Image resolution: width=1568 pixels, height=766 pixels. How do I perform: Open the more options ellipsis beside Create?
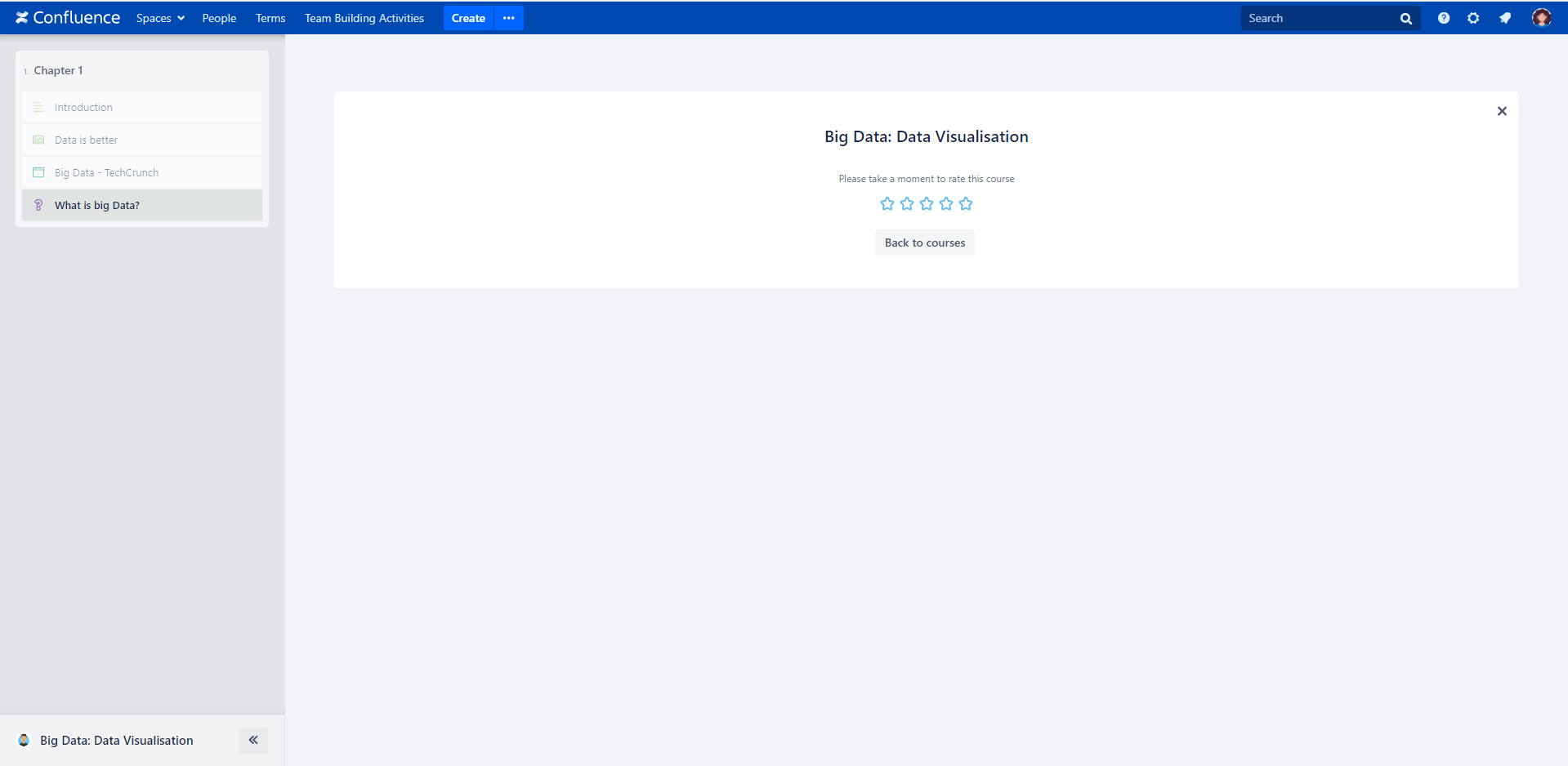pyautogui.click(x=509, y=18)
